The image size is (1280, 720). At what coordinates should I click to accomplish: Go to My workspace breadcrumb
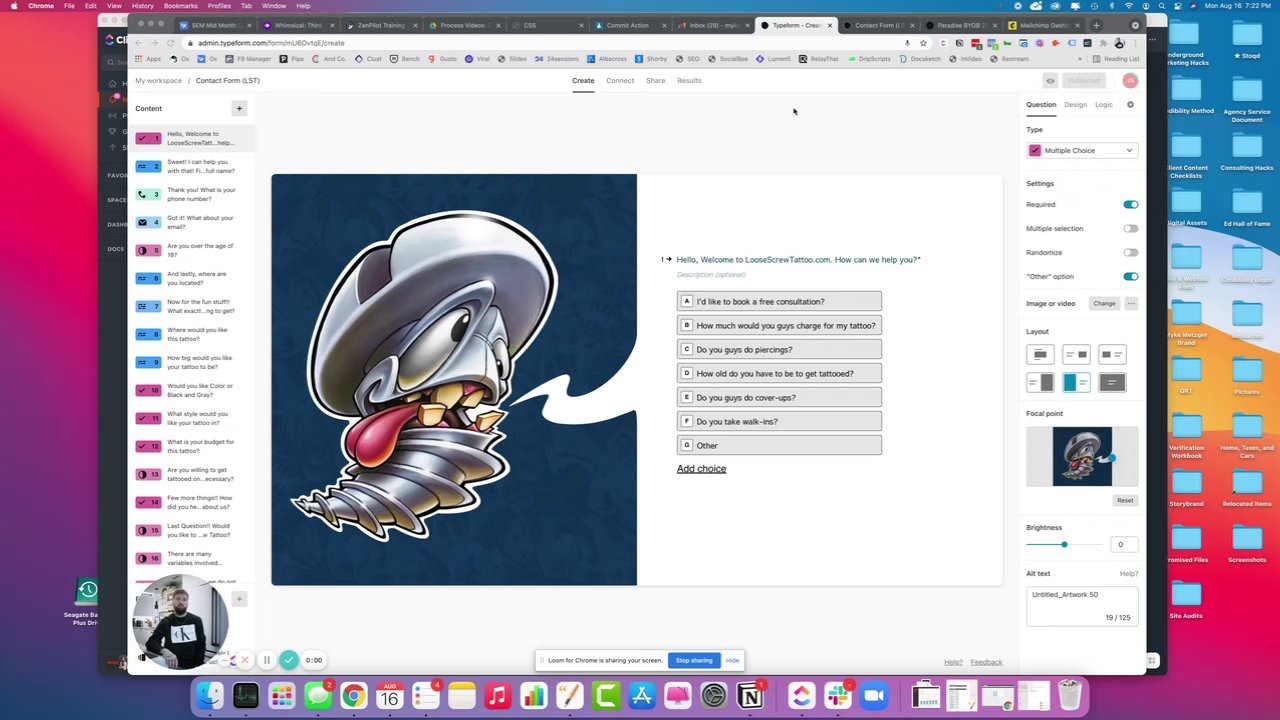tap(159, 80)
